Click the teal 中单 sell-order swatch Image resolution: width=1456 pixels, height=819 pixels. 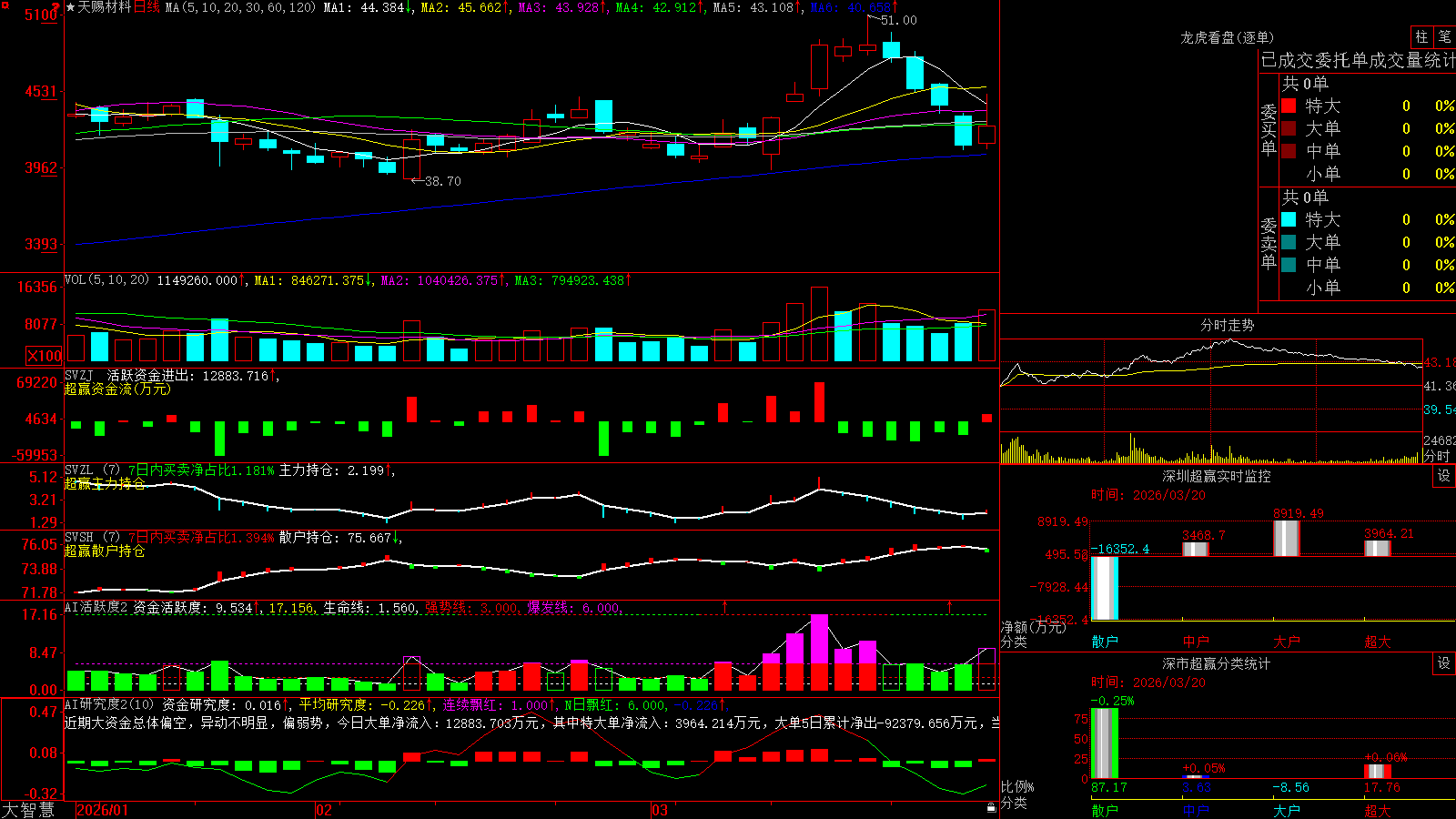(x=1289, y=264)
